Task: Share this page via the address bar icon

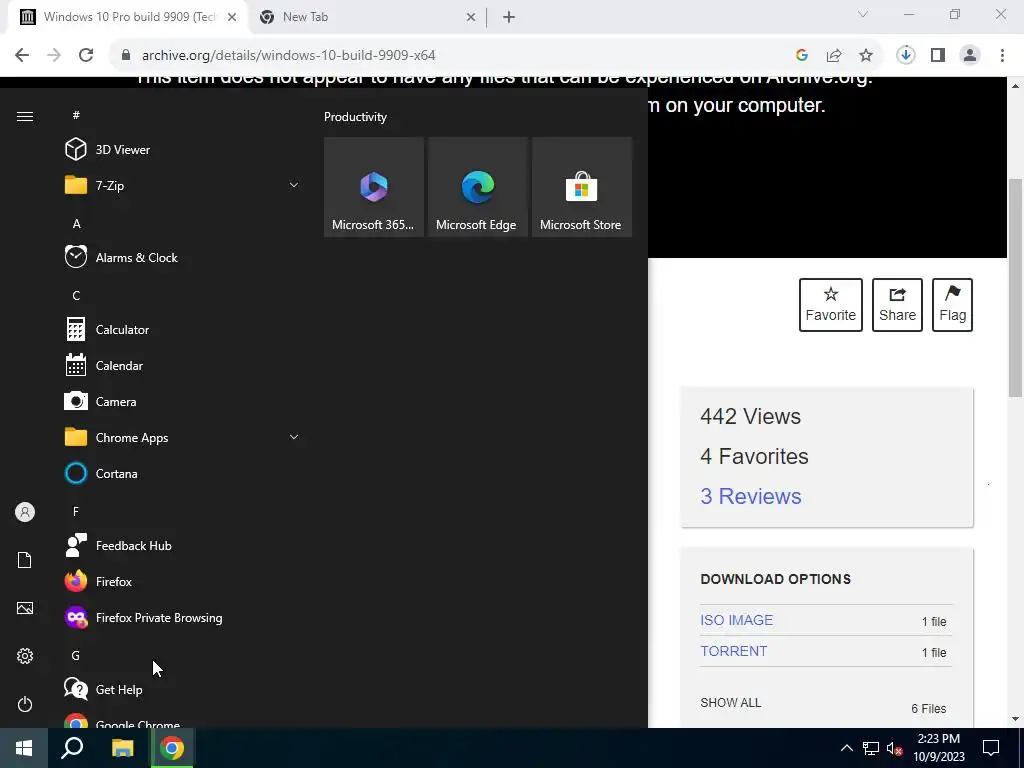Action: point(834,56)
